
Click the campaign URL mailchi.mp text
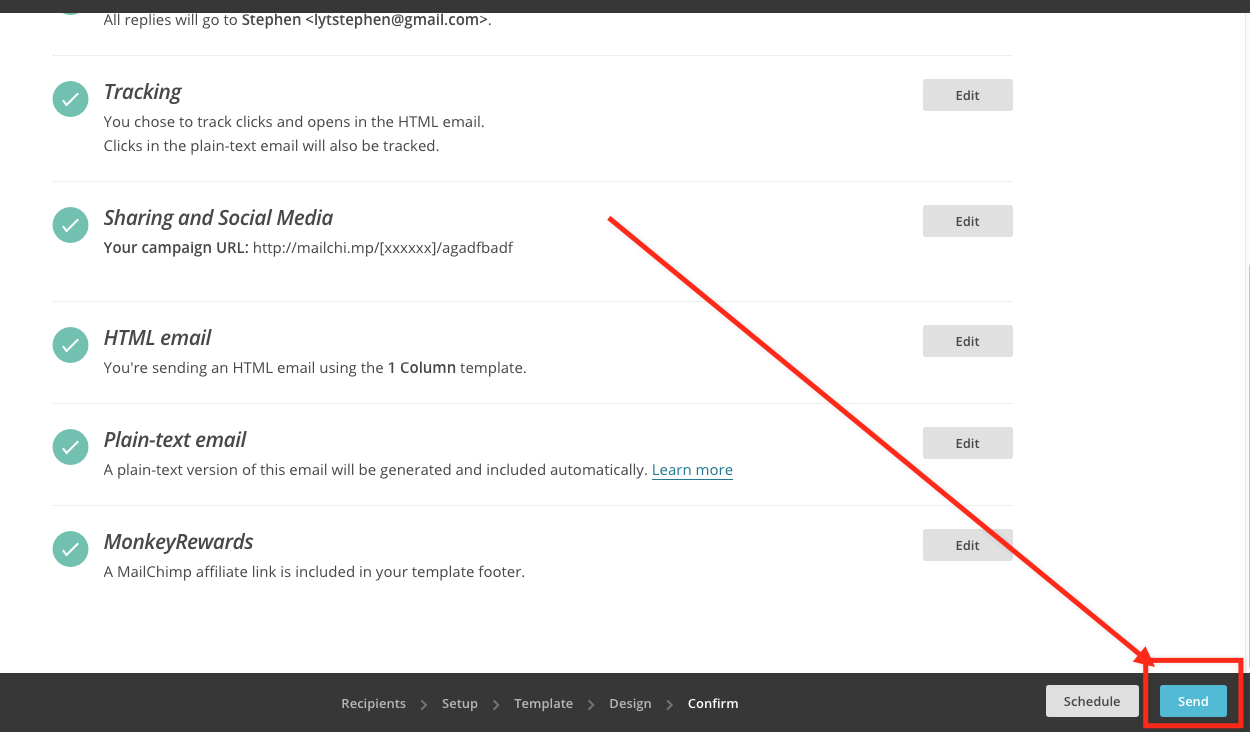tap(383, 248)
